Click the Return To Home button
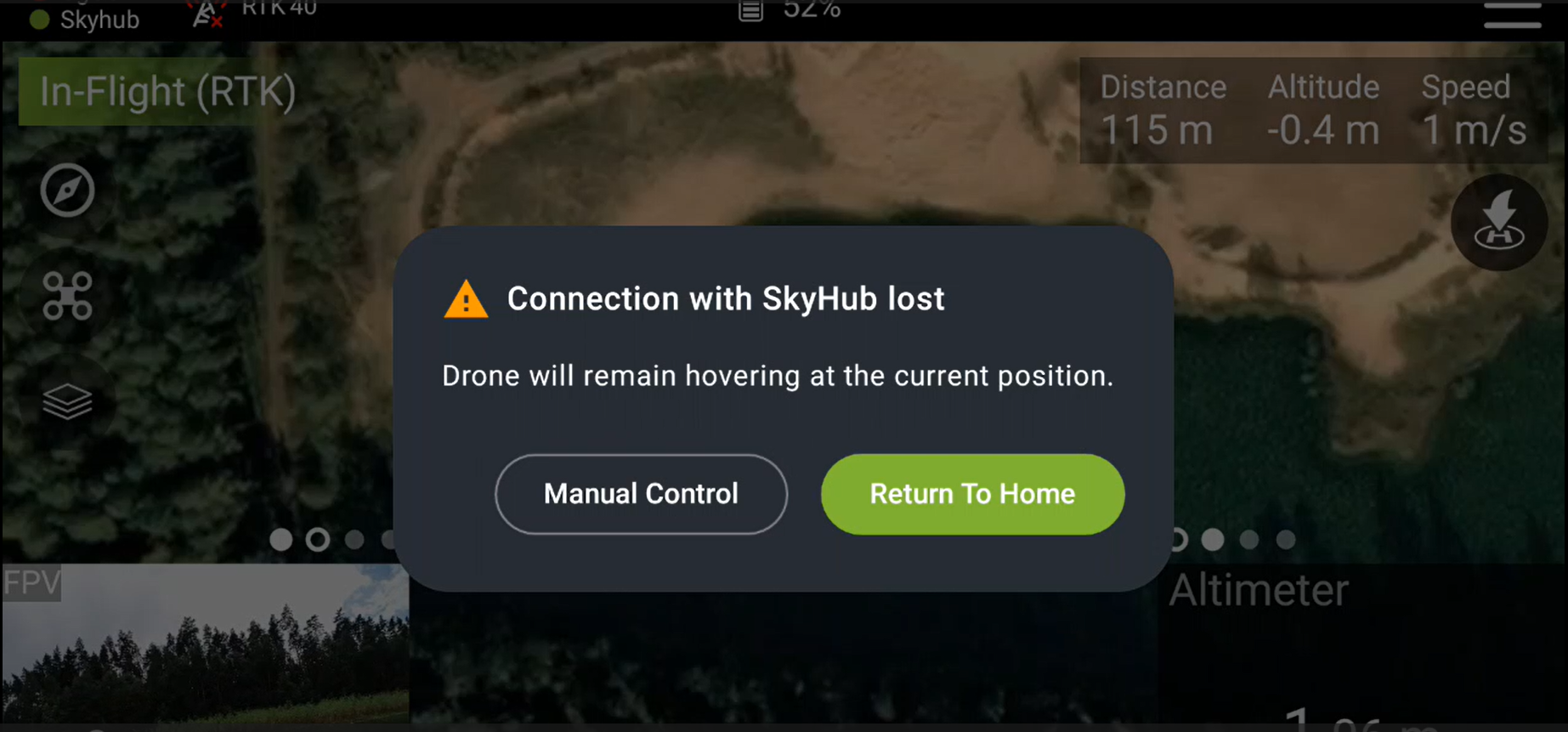Viewport: 1568px width, 732px height. coord(972,494)
